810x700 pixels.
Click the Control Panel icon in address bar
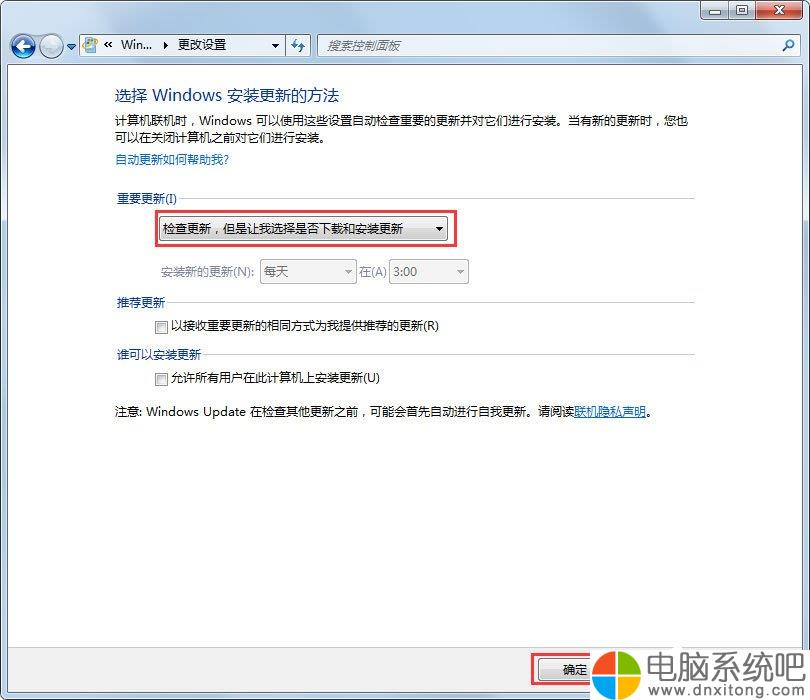pyautogui.click(x=90, y=45)
